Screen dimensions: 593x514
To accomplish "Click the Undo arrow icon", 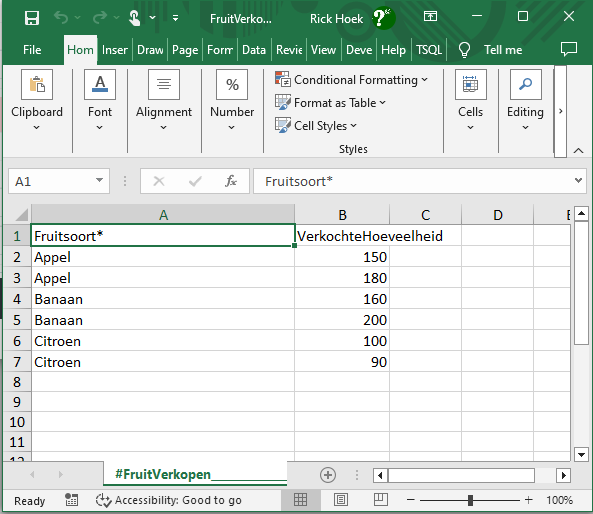I will (x=61, y=17).
